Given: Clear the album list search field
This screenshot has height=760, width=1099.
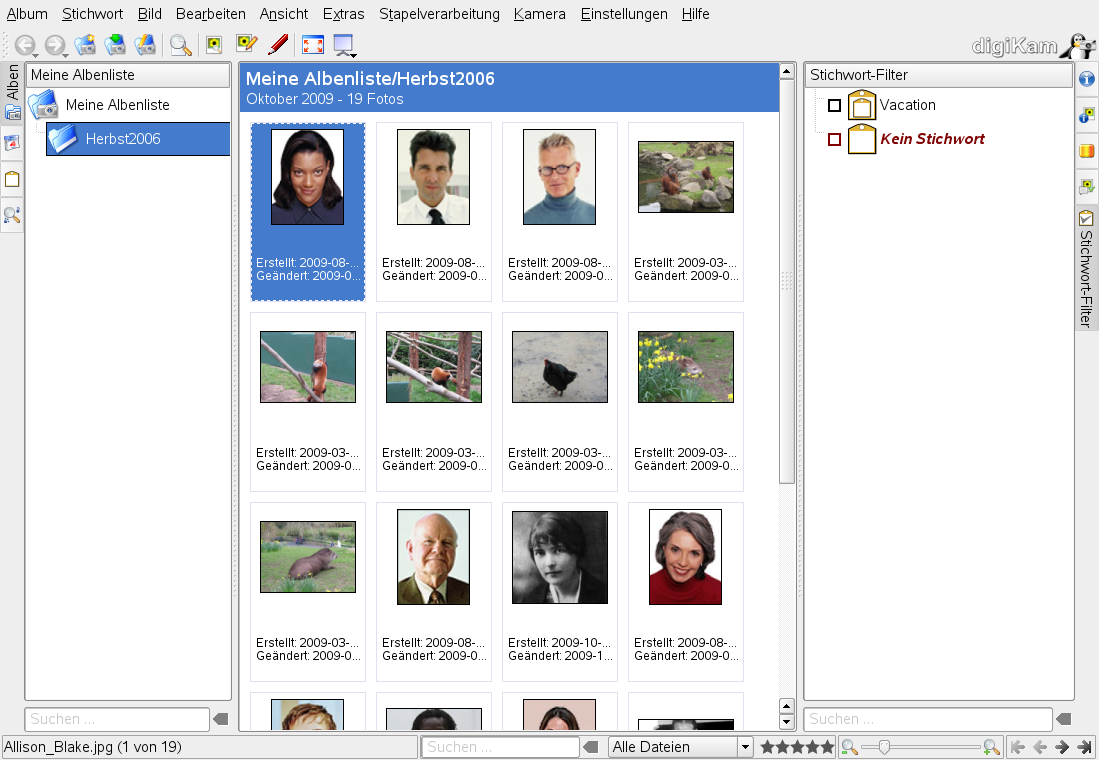Looking at the screenshot, I should click(221, 719).
